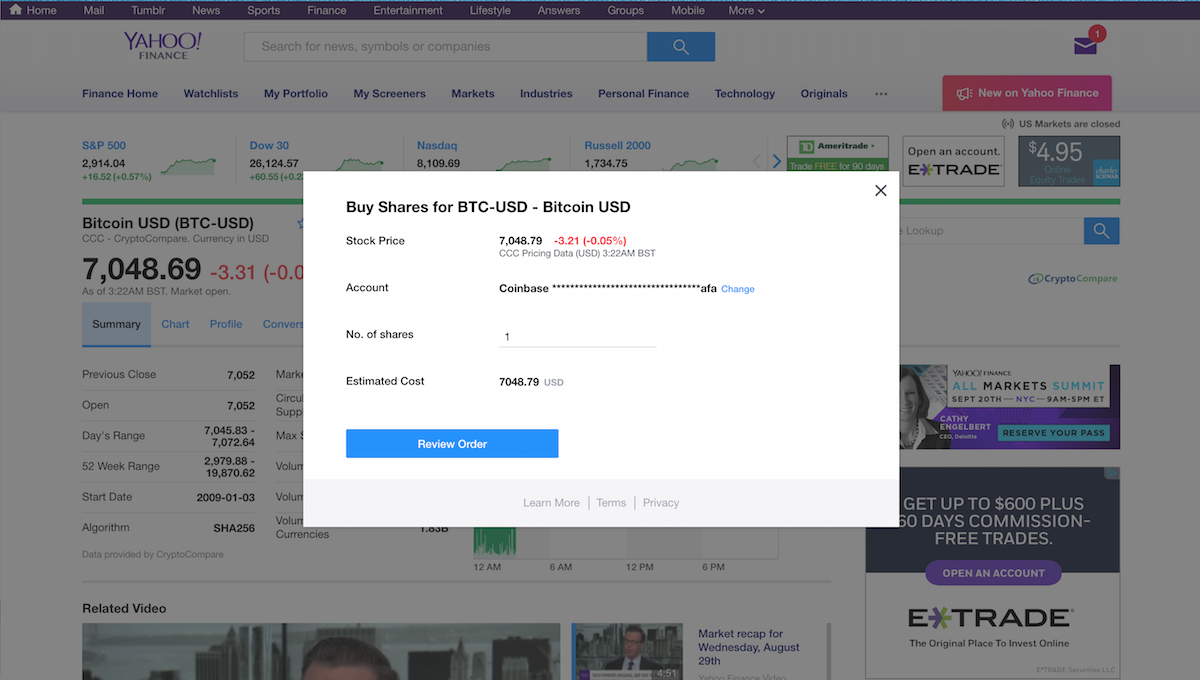
Task: Open My Portfolio
Action: tap(296, 93)
